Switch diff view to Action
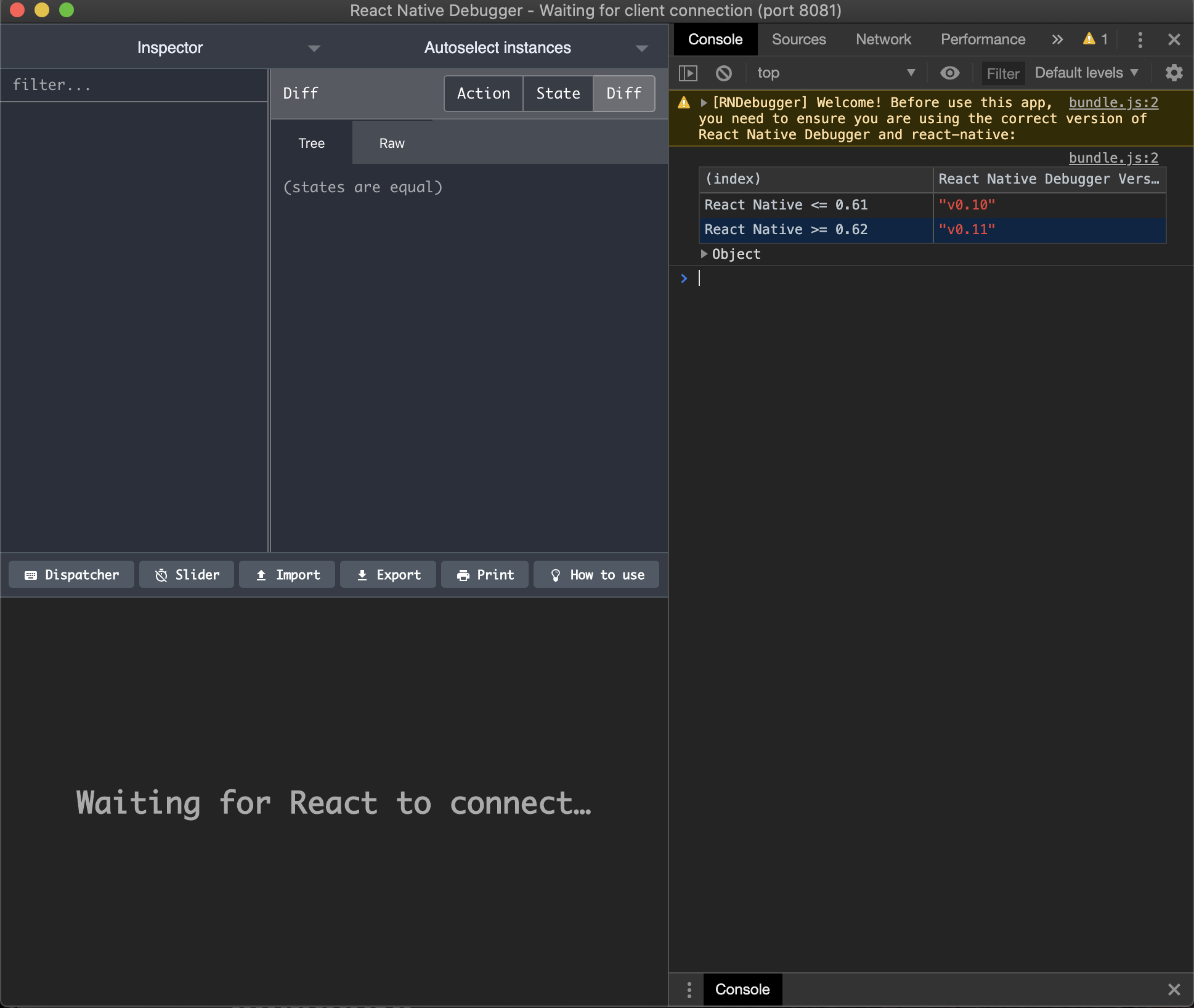 click(x=483, y=94)
